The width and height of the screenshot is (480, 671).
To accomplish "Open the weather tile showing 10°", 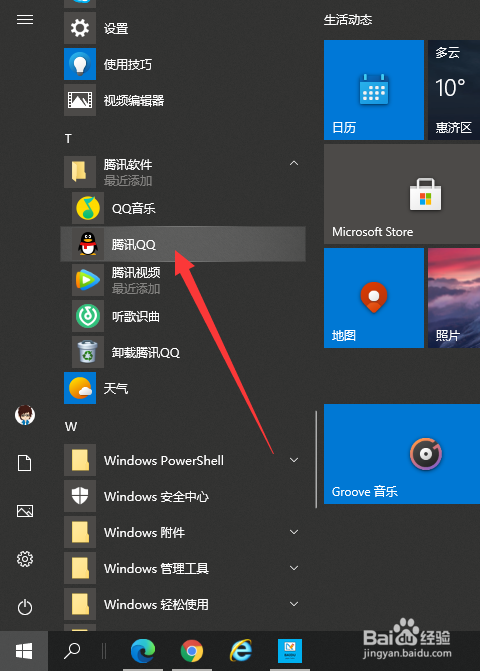I will (454, 90).
